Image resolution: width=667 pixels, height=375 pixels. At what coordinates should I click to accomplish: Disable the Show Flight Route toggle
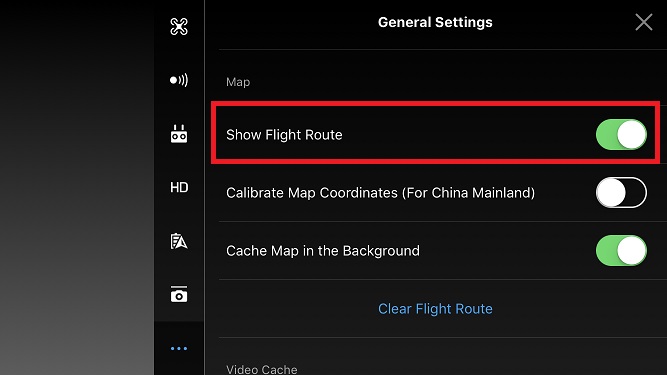[621, 134]
